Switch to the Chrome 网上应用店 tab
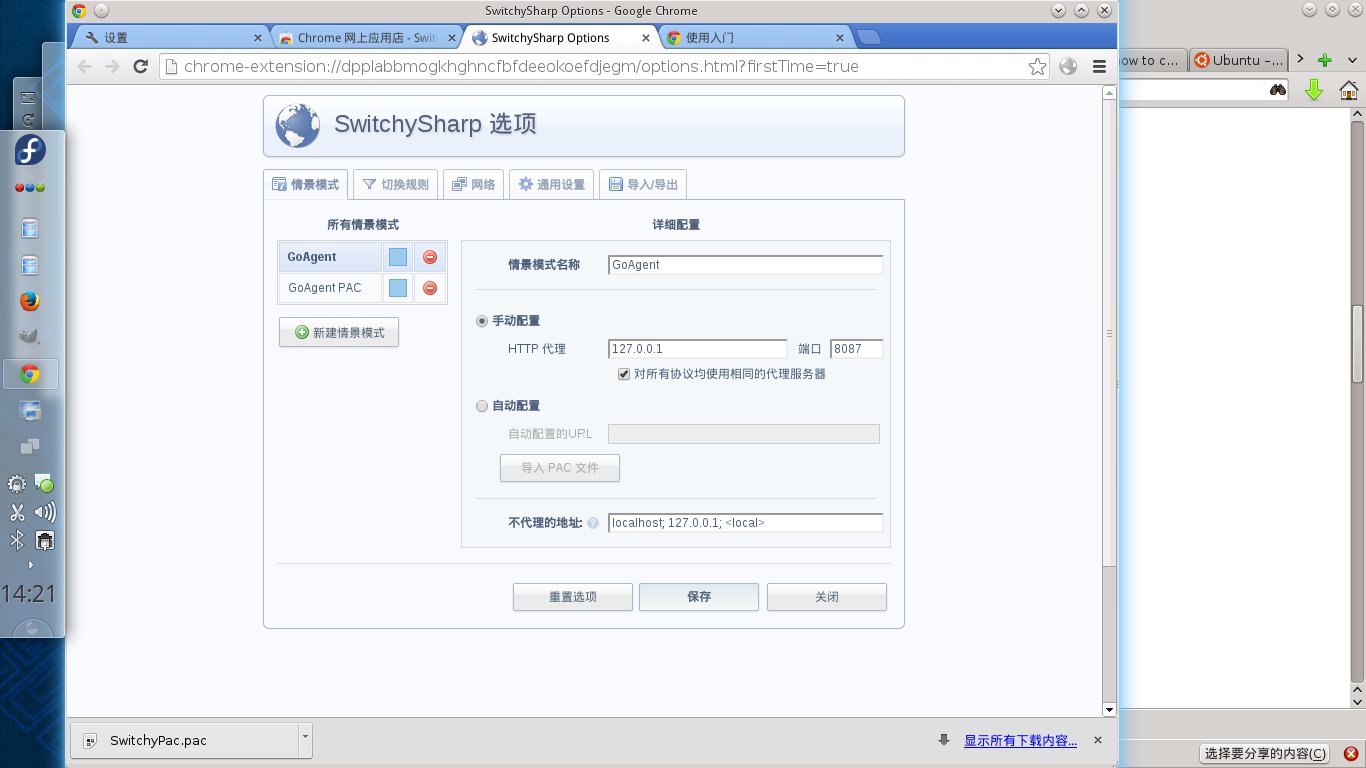This screenshot has height=768, width=1366. [x=365, y=37]
